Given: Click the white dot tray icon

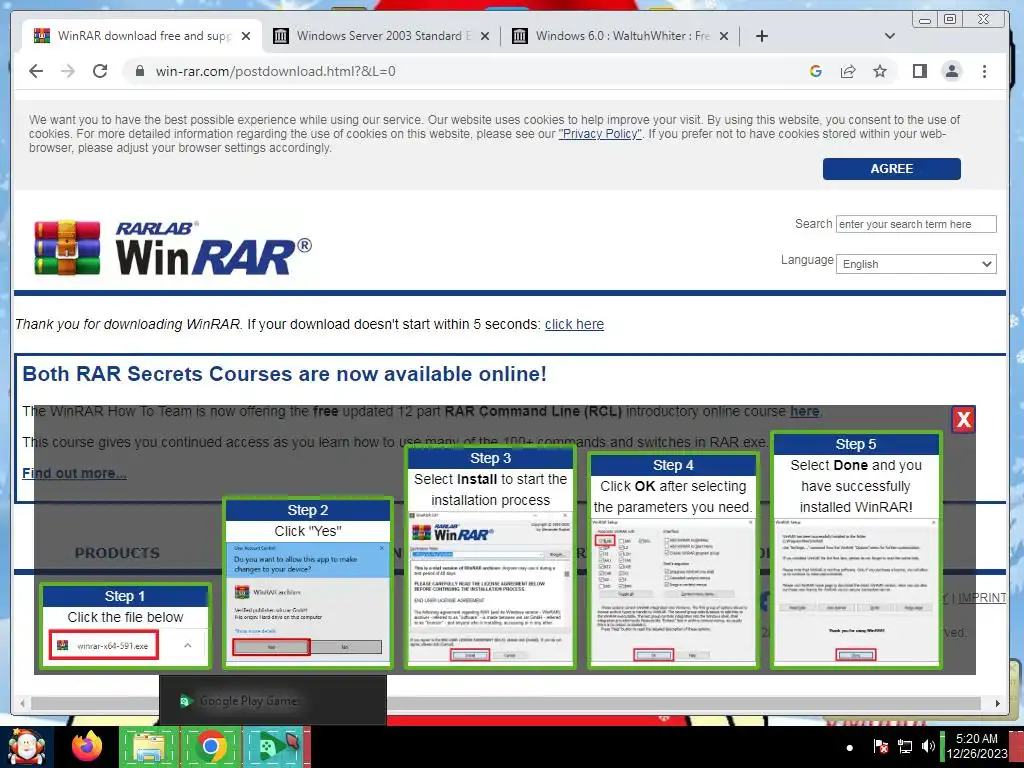Looking at the screenshot, I should click(x=849, y=748).
